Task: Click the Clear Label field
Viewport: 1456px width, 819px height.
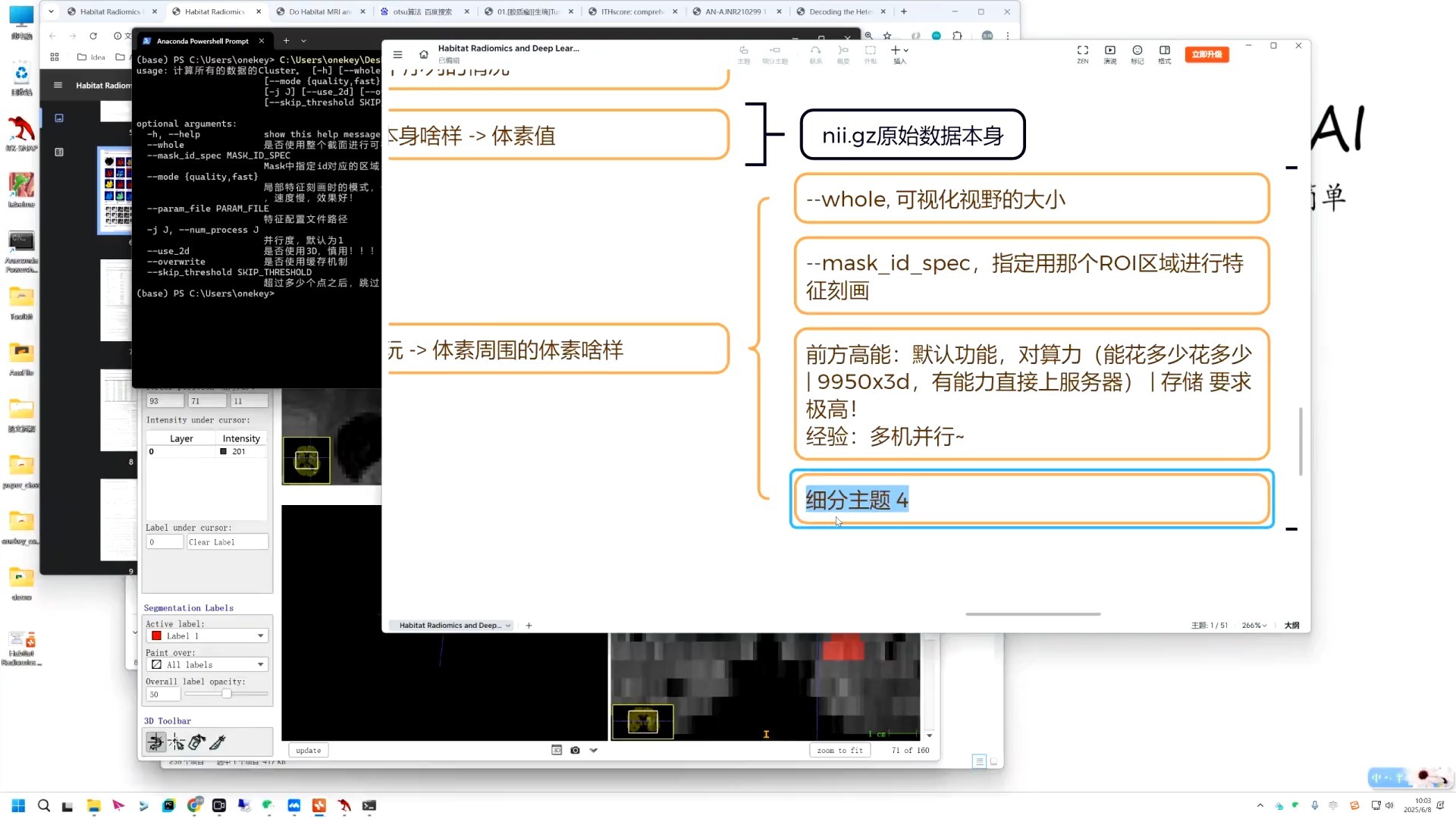Action: pos(227,542)
